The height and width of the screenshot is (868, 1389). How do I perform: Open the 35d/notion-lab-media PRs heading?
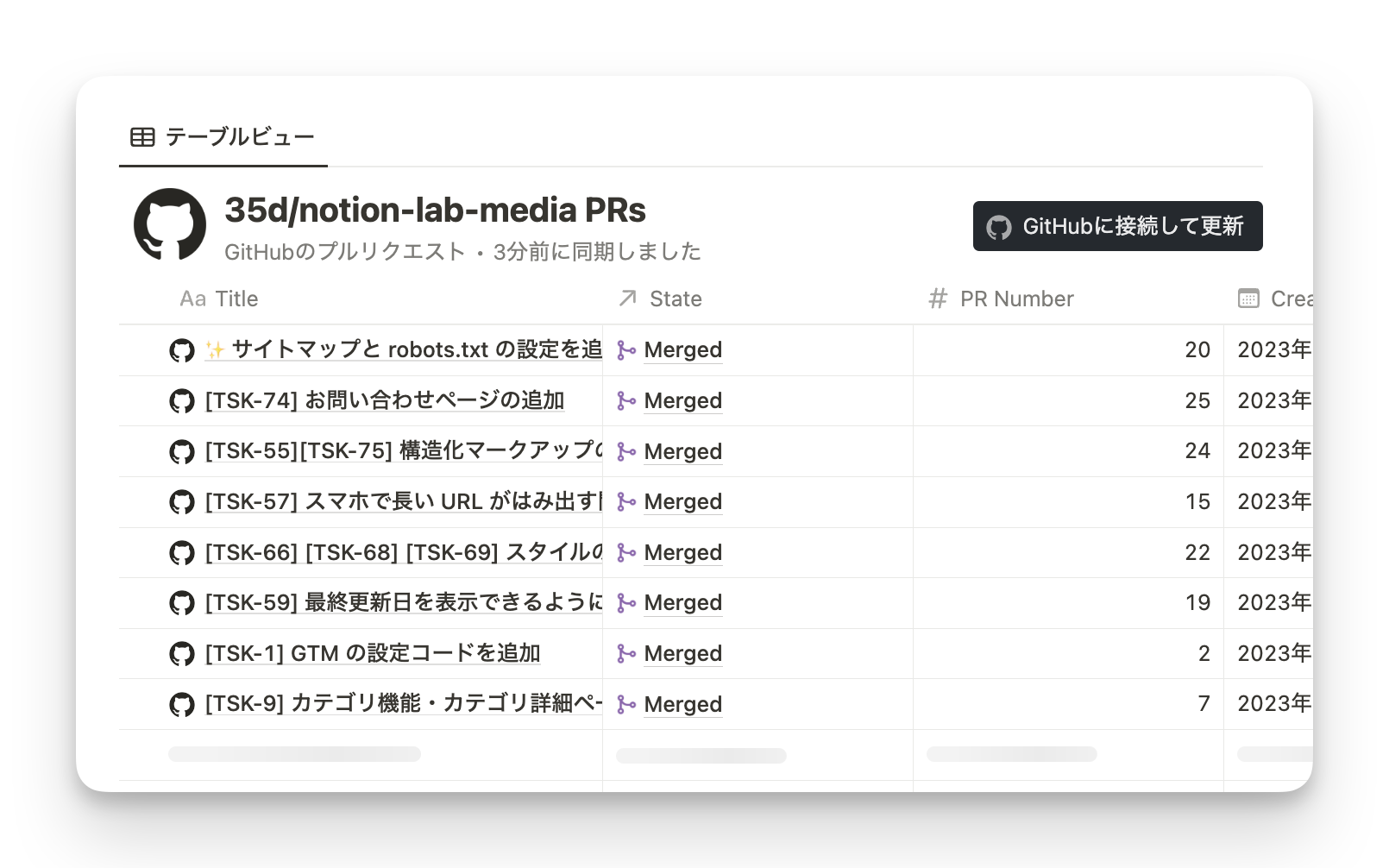pyautogui.click(x=435, y=210)
